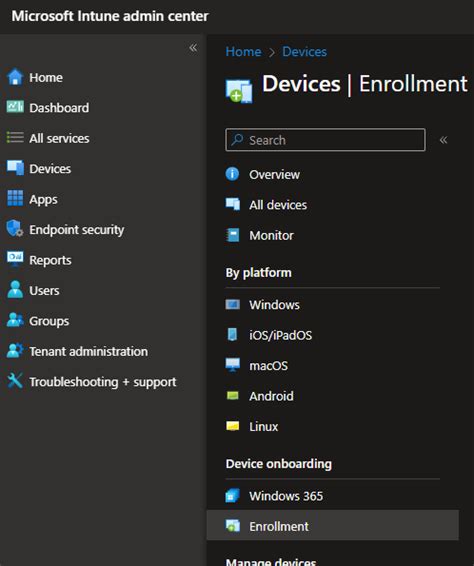Open Dashboard from sidebar
Viewport: 474px width, 566px height.
coord(59,108)
